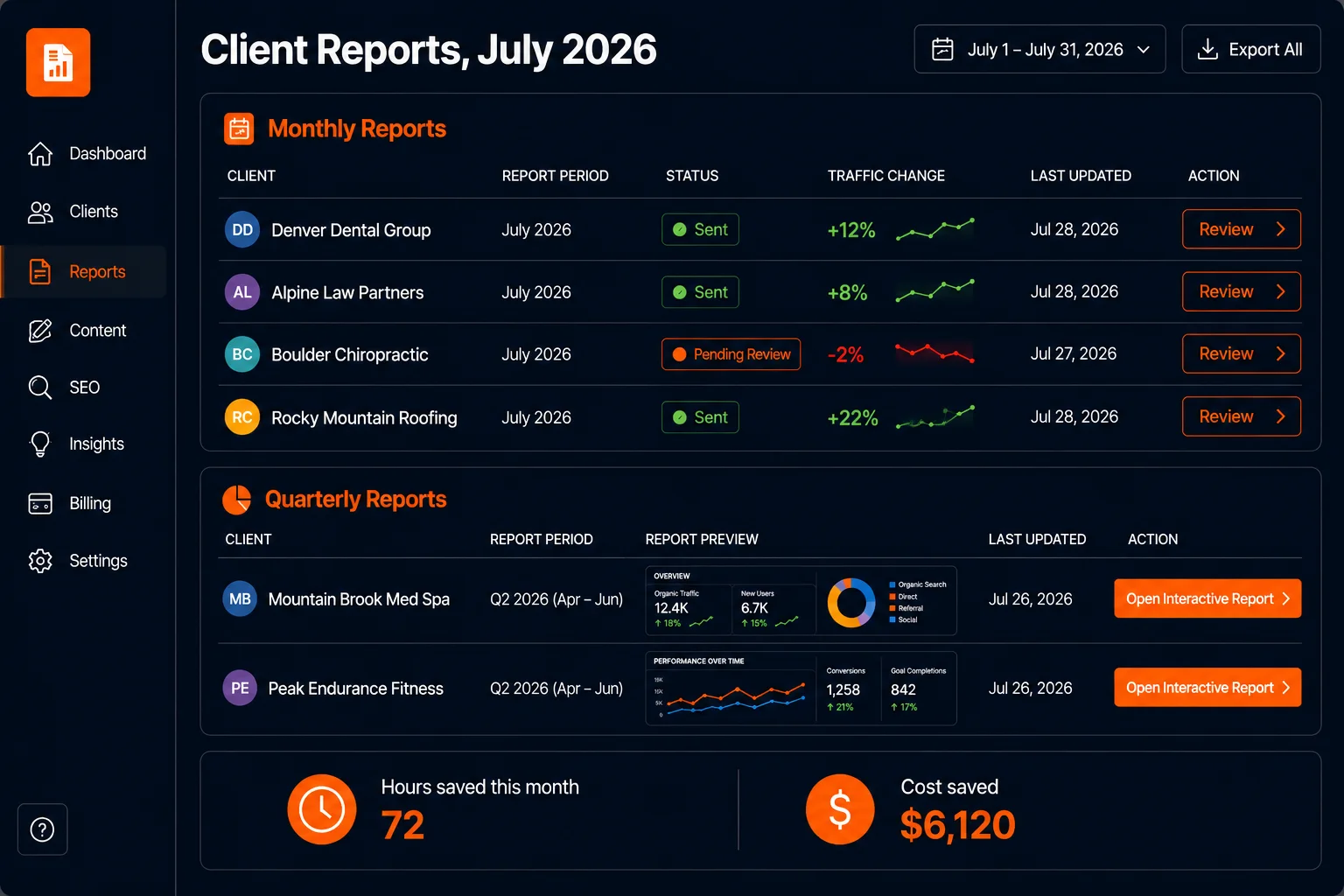The width and height of the screenshot is (1344, 896).
Task: Click Boulder Chiropractic red traffic sparkline
Action: (934, 353)
